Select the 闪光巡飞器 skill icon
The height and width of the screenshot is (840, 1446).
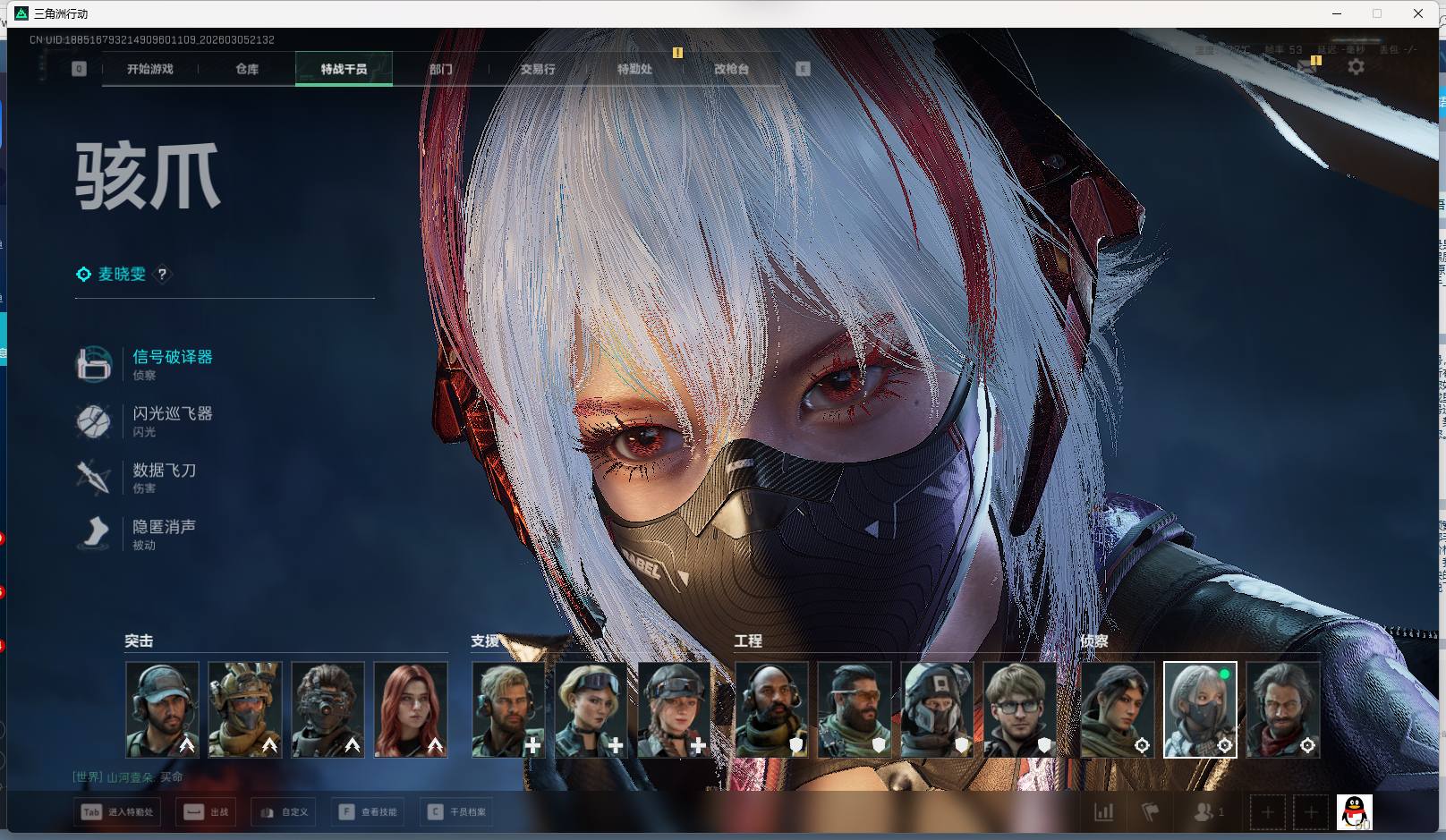point(94,420)
